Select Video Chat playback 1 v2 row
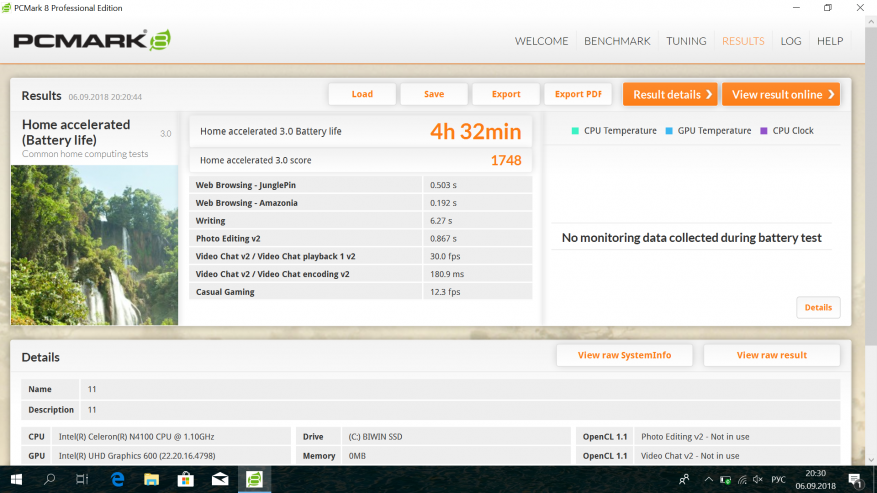The height and width of the screenshot is (493, 877). (361, 256)
